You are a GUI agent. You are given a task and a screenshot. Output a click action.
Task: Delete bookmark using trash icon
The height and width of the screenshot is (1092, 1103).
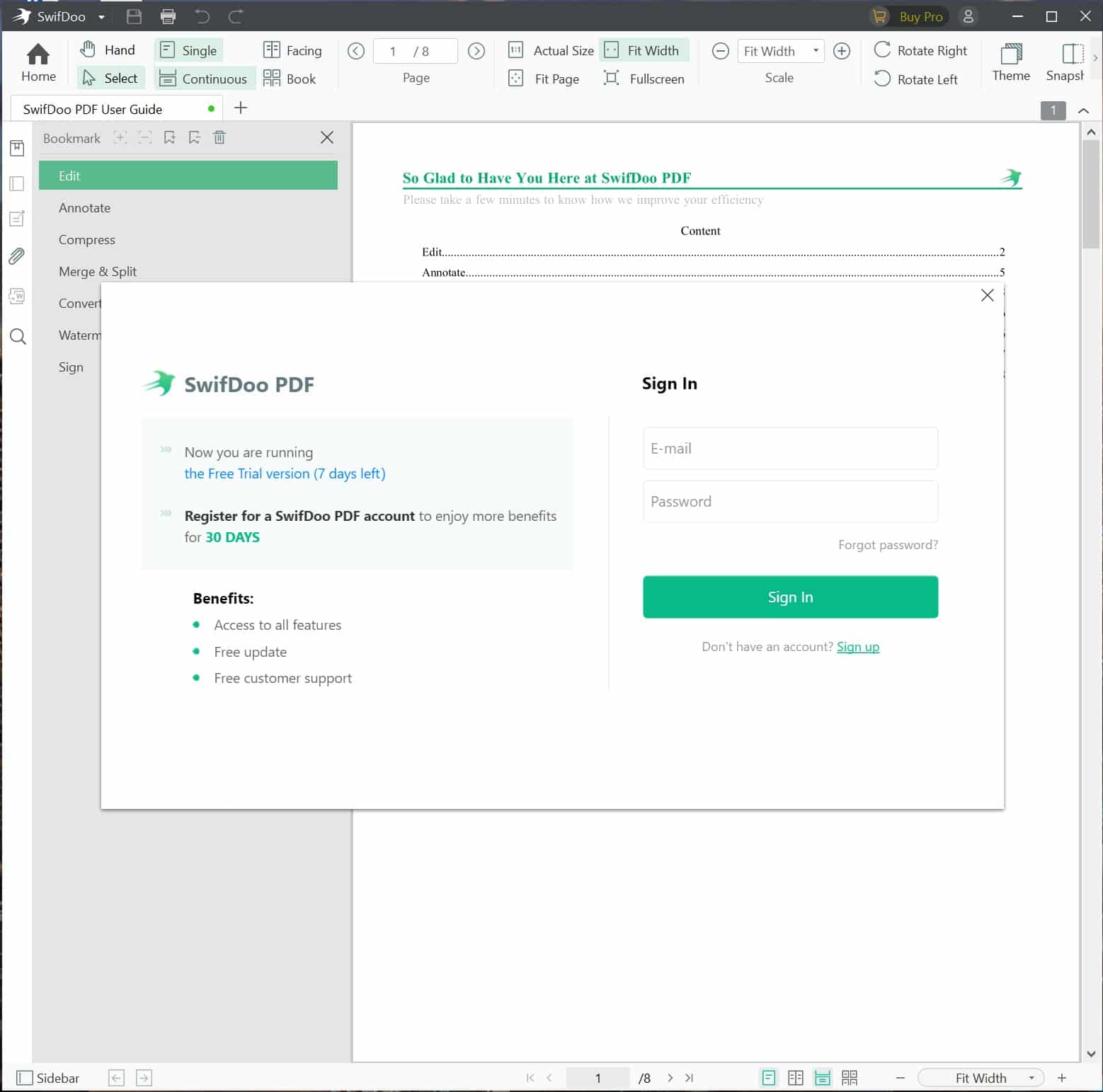[219, 138]
